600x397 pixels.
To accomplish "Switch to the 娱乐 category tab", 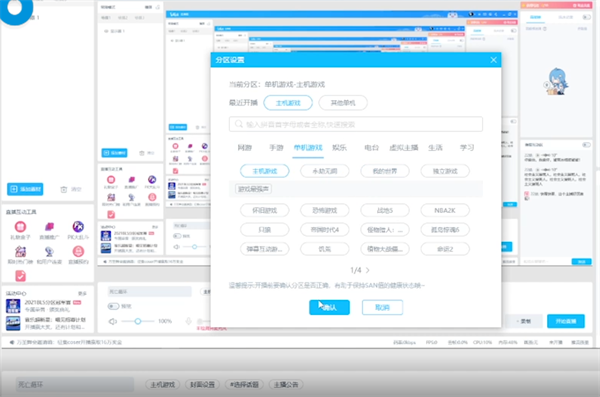I will pos(339,147).
